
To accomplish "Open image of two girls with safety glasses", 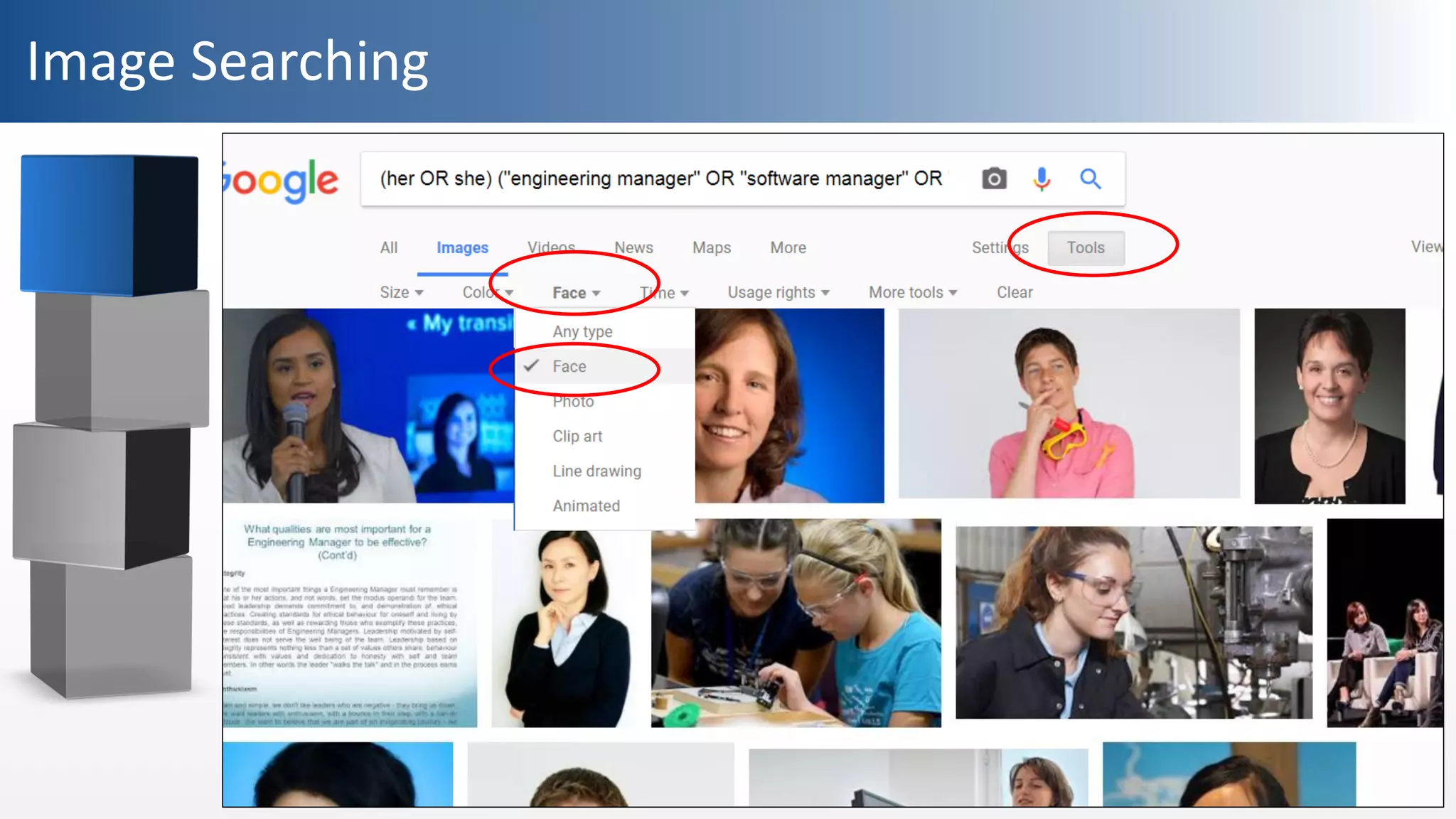I will 796,623.
